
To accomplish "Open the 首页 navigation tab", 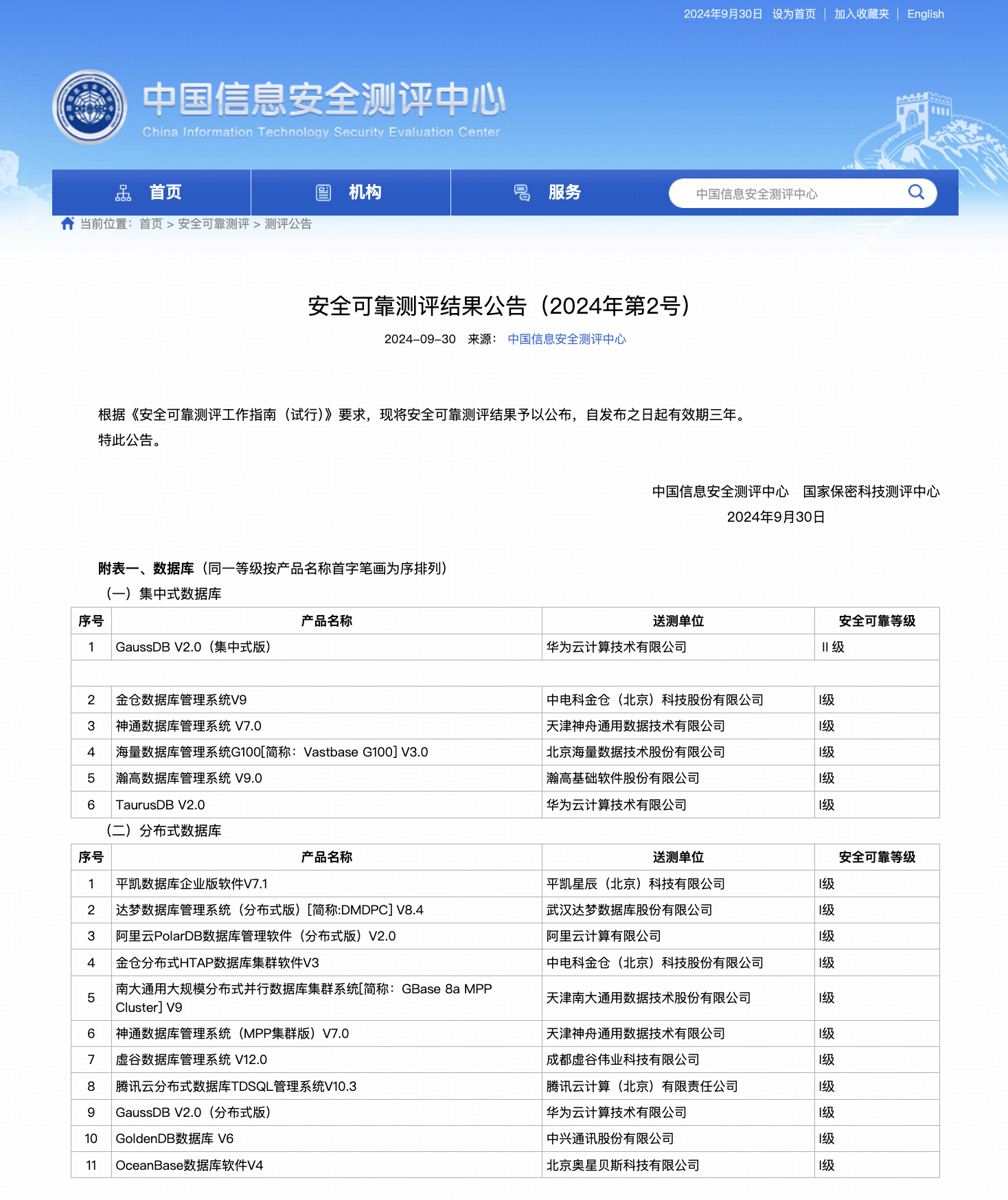I will pos(152,192).
